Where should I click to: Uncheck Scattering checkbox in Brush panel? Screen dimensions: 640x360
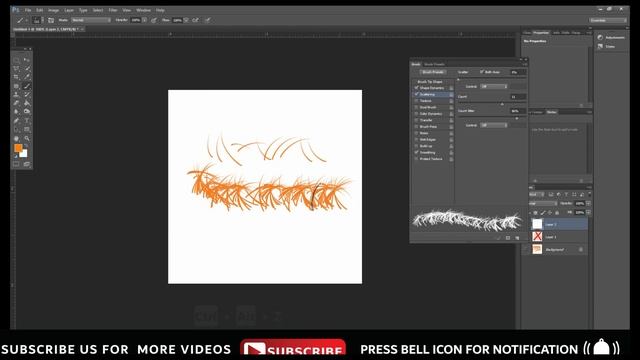416,94
